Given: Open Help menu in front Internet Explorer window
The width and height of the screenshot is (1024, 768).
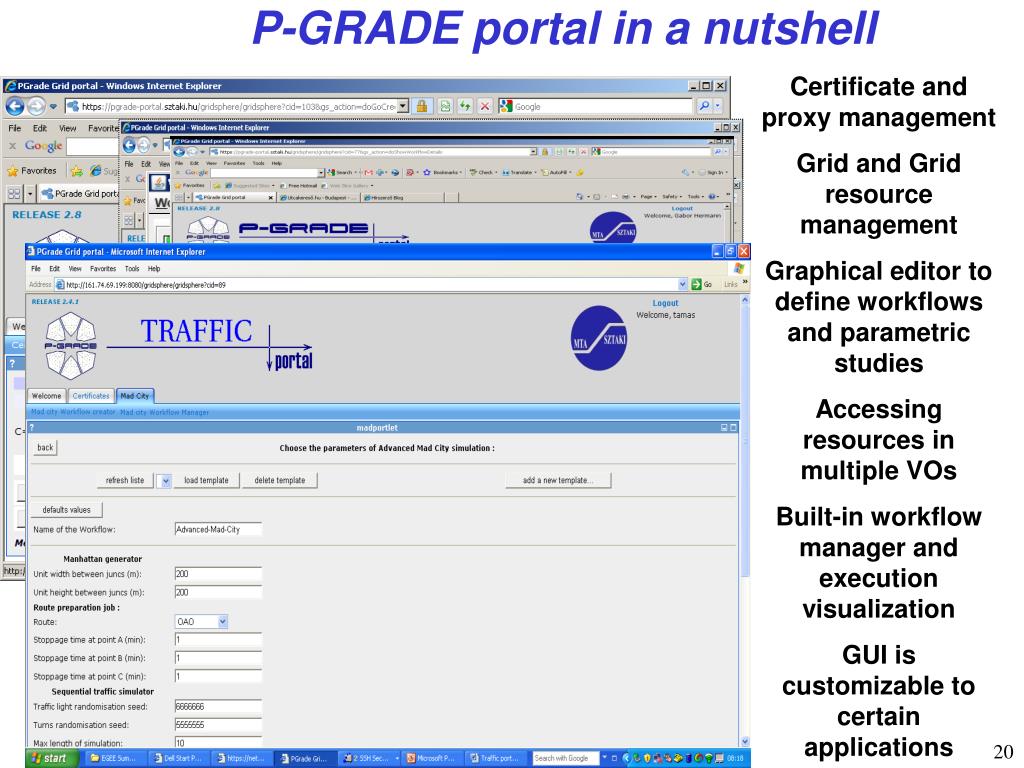Looking at the screenshot, I should tap(154, 268).
